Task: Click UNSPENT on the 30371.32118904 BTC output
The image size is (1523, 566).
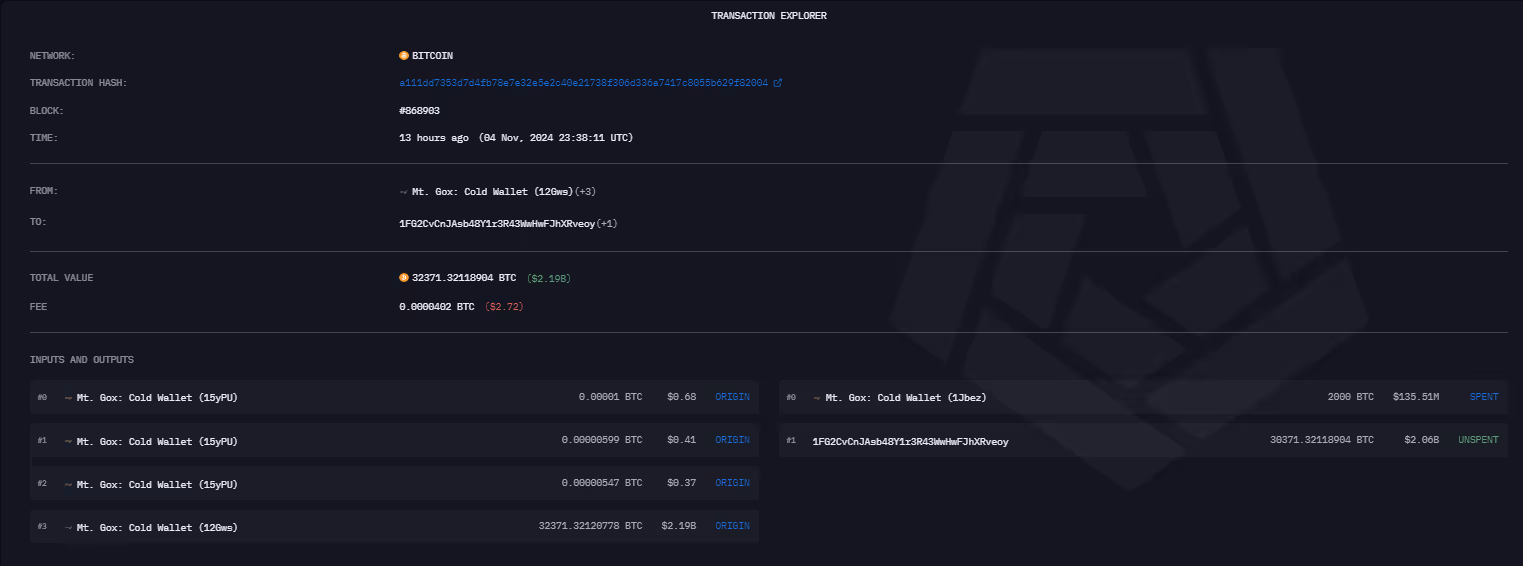Action: (1478, 440)
